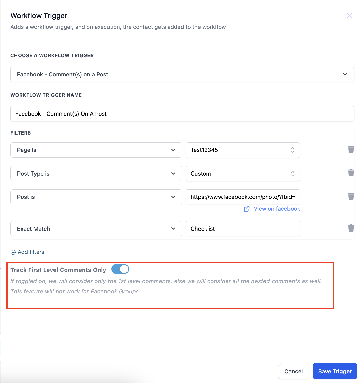363x383 pixels.
Task: Open the Custom post type value dropdown
Action: pyautogui.click(x=243, y=174)
